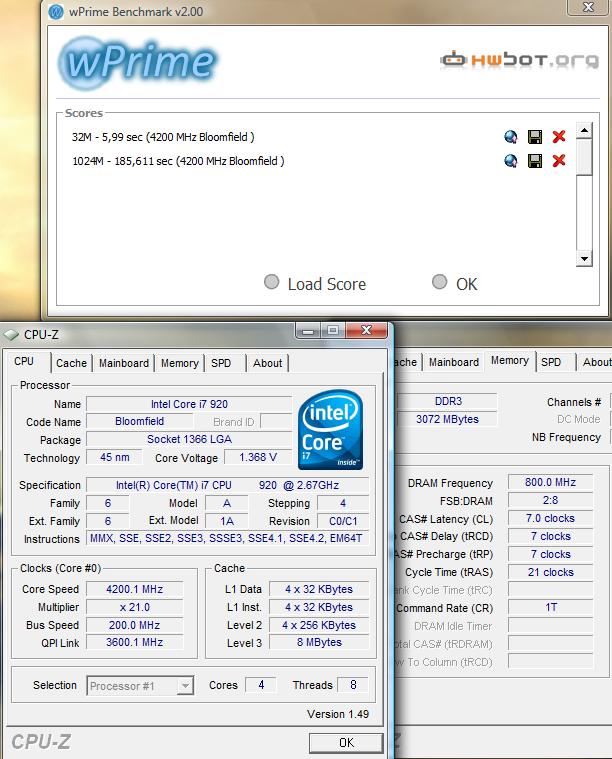Click the Intel Core i7 logo badge
This screenshot has width=612, height=759.
click(x=330, y=430)
